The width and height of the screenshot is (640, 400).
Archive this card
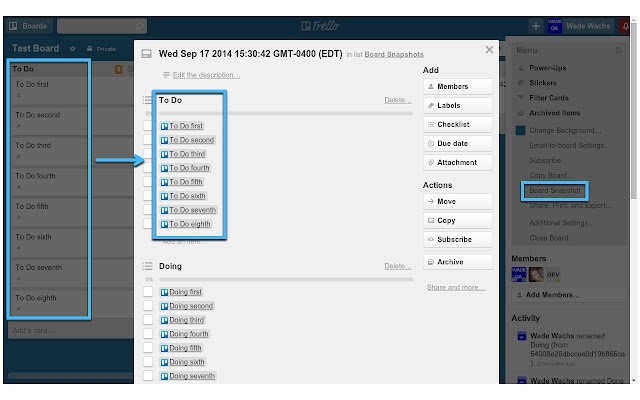pos(458,262)
